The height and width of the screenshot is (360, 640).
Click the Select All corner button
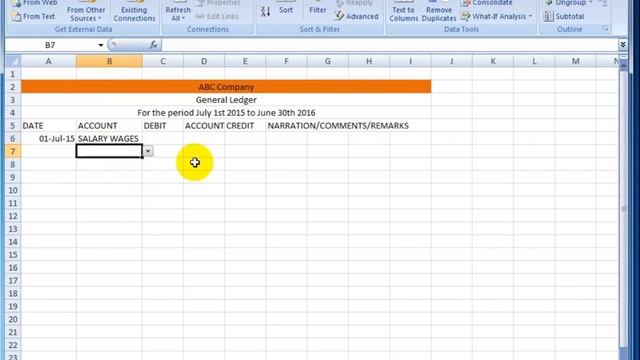point(13,61)
